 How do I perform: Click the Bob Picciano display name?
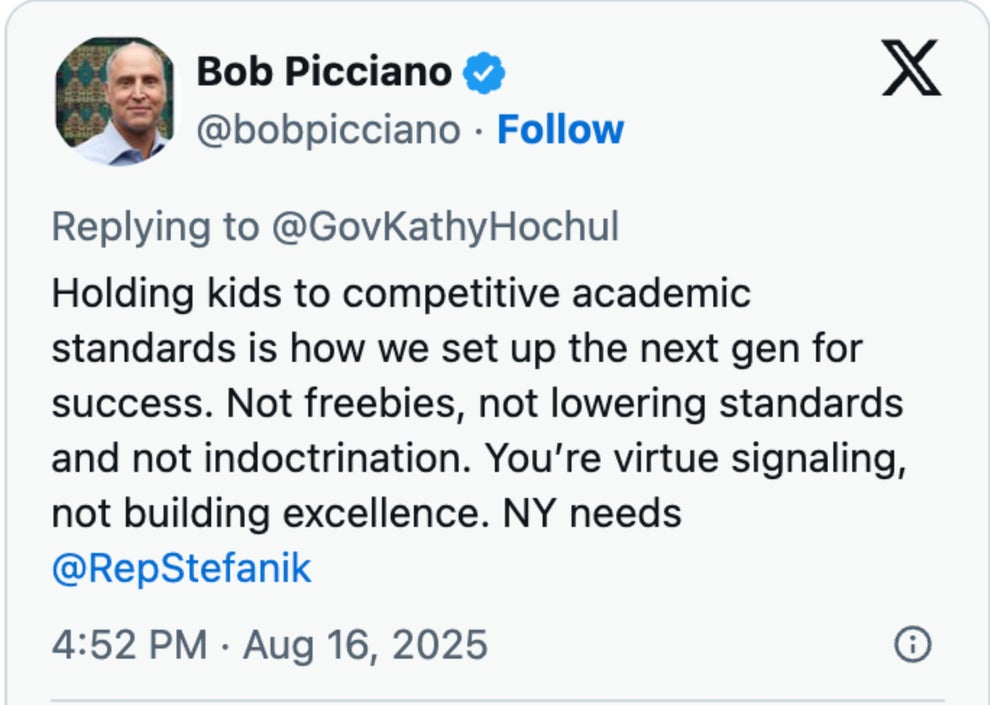point(324,72)
